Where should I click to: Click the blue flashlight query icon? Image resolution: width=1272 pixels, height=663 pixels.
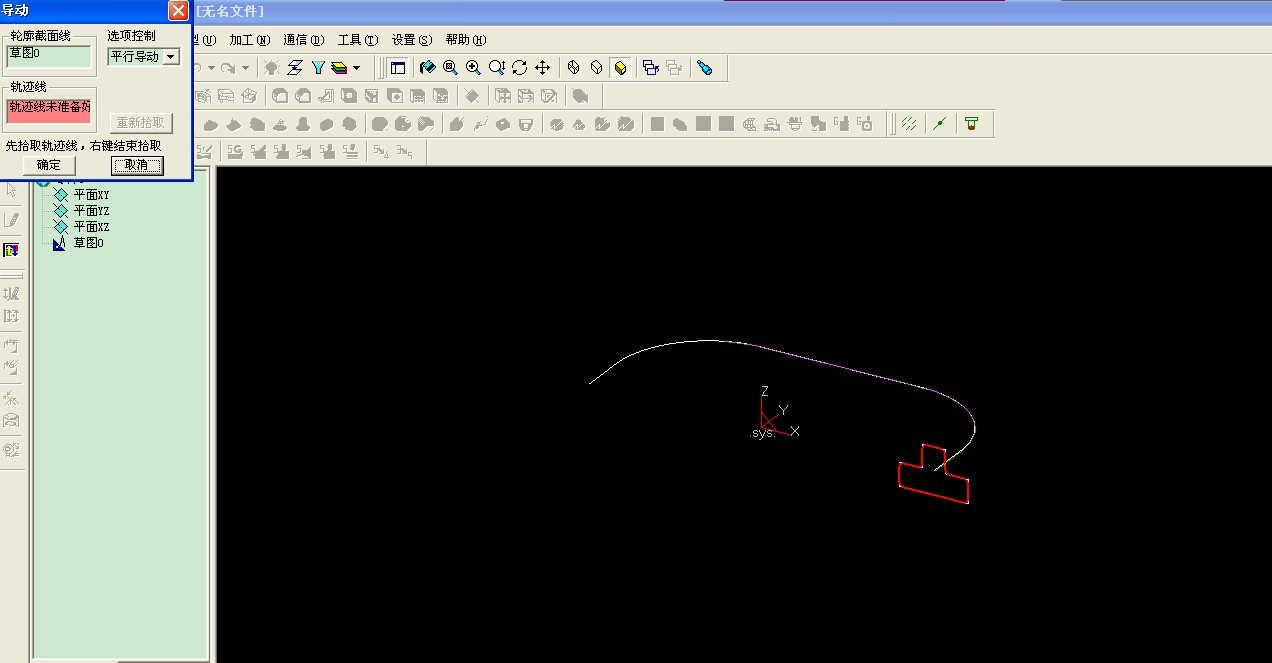(705, 68)
